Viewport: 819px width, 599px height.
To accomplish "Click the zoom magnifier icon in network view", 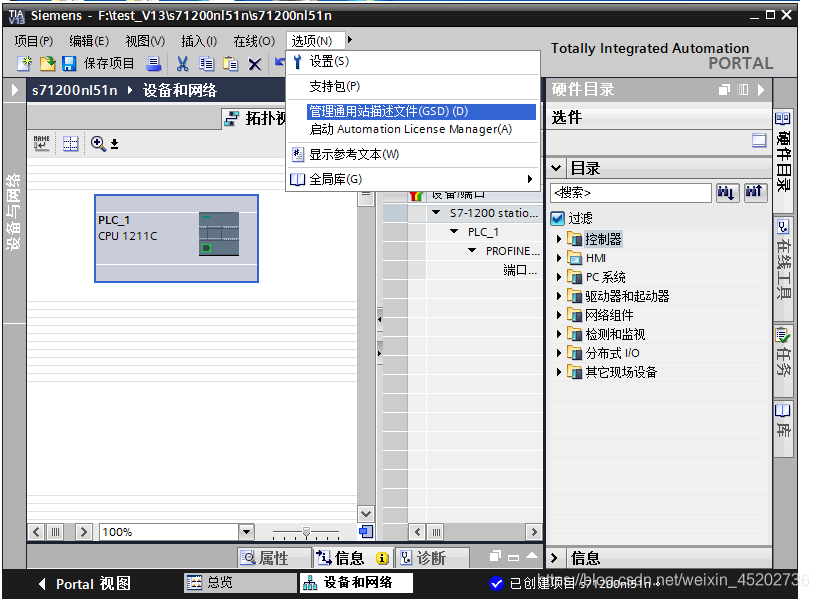I will tap(98, 143).
